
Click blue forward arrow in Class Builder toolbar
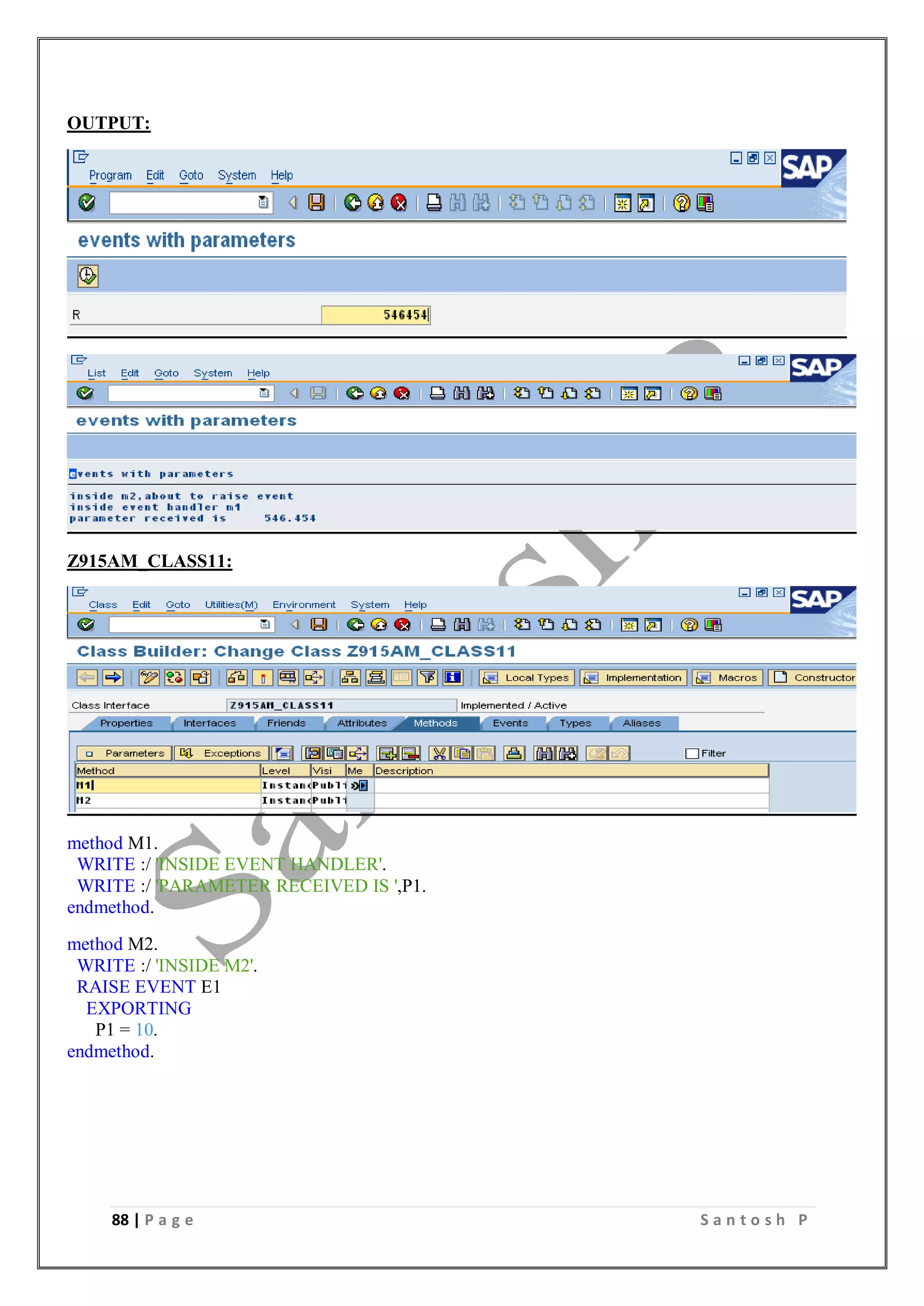pyautogui.click(x=113, y=677)
